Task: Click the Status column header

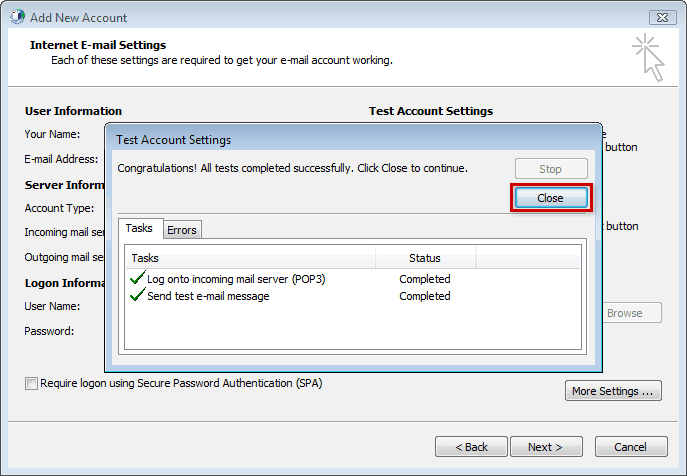Action: click(x=425, y=258)
